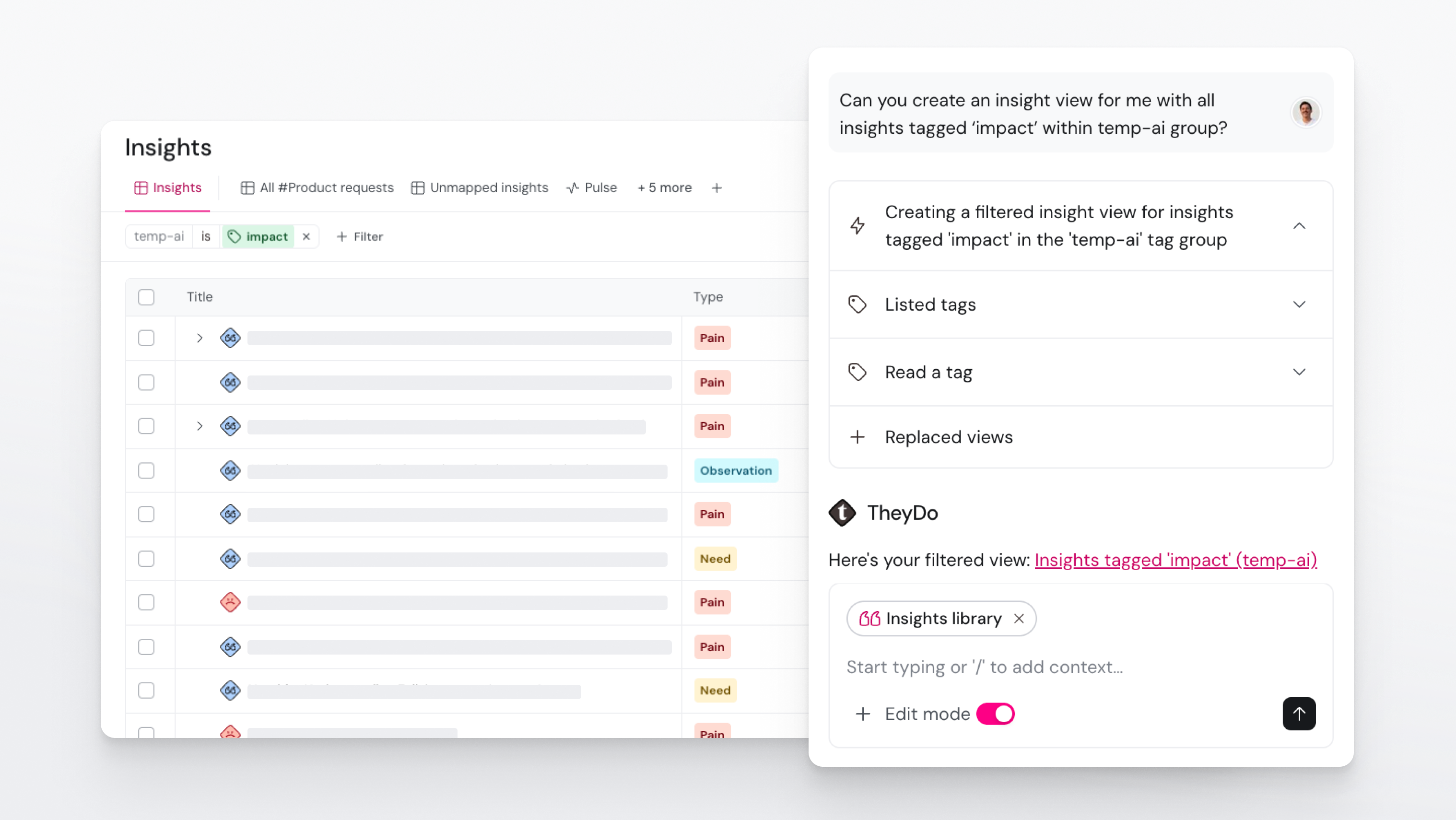This screenshot has width=1456, height=820.
Task: Open the impact filter value selector
Action: tap(258, 237)
